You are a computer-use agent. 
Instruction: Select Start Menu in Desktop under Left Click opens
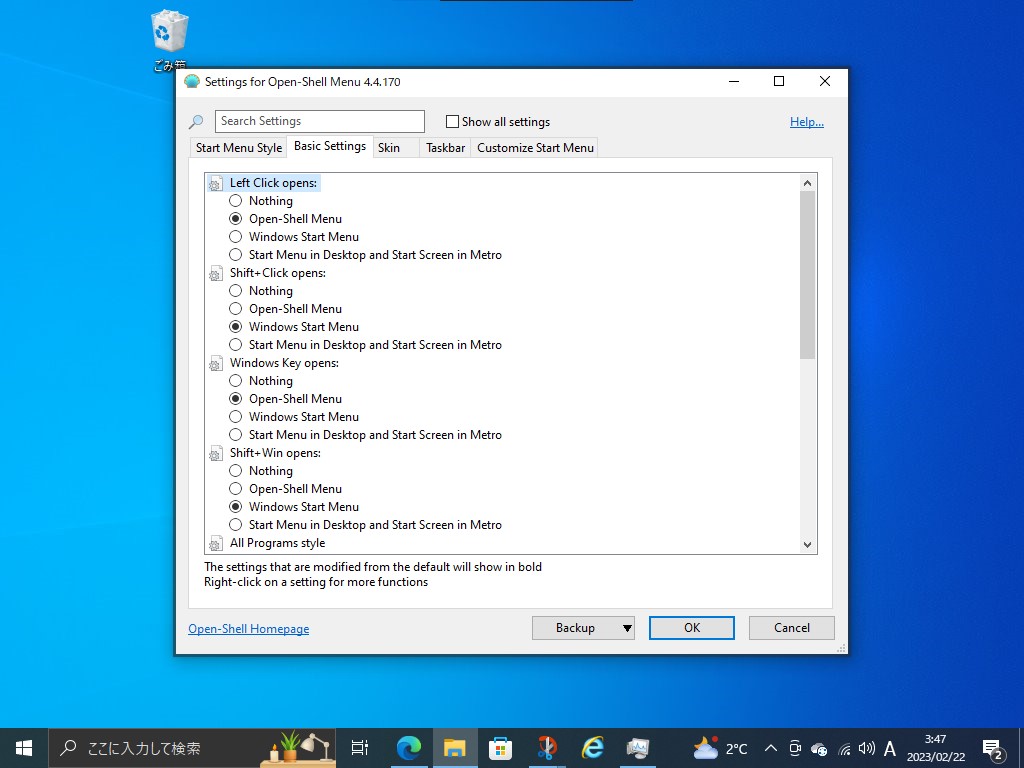point(236,255)
